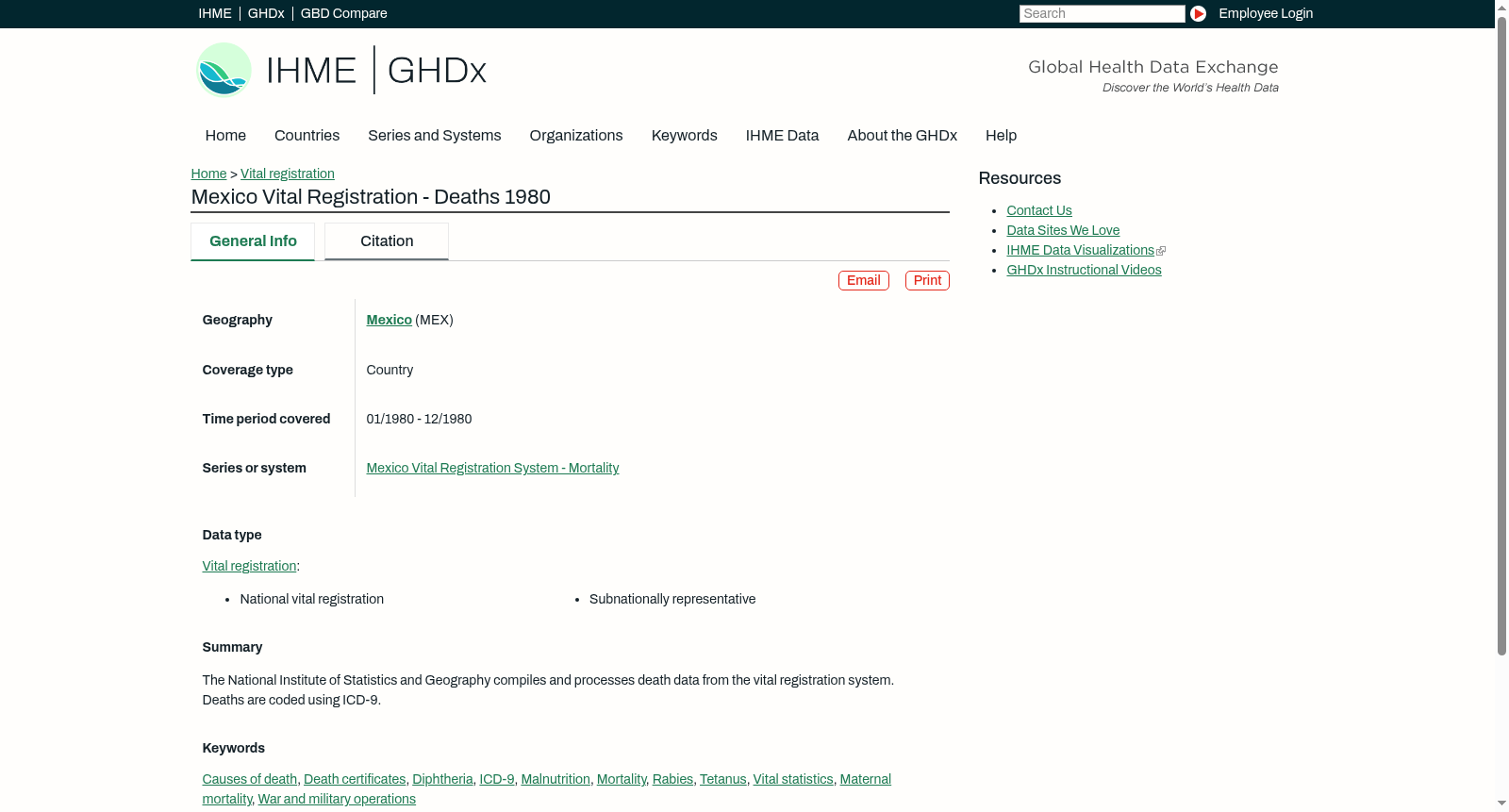Image resolution: width=1509 pixels, height=812 pixels.
Task: Click the Diphtheria keyword
Action: click(x=442, y=779)
